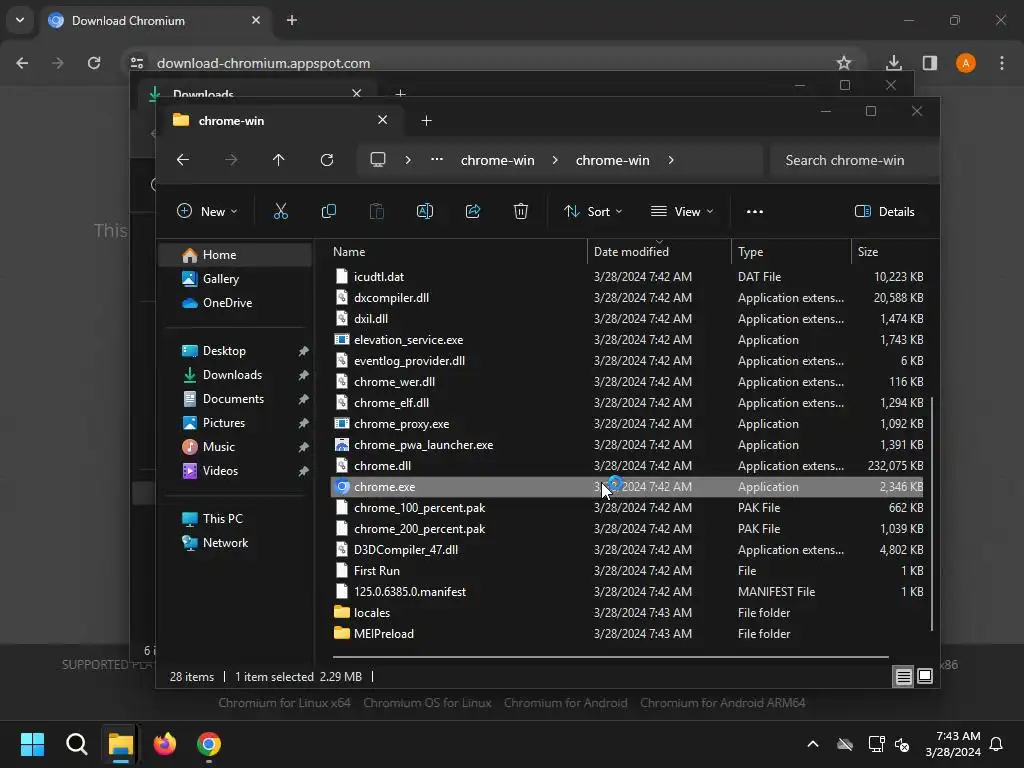Open the Sort dropdown menu
The width and height of the screenshot is (1024, 768).
[593, 212]
